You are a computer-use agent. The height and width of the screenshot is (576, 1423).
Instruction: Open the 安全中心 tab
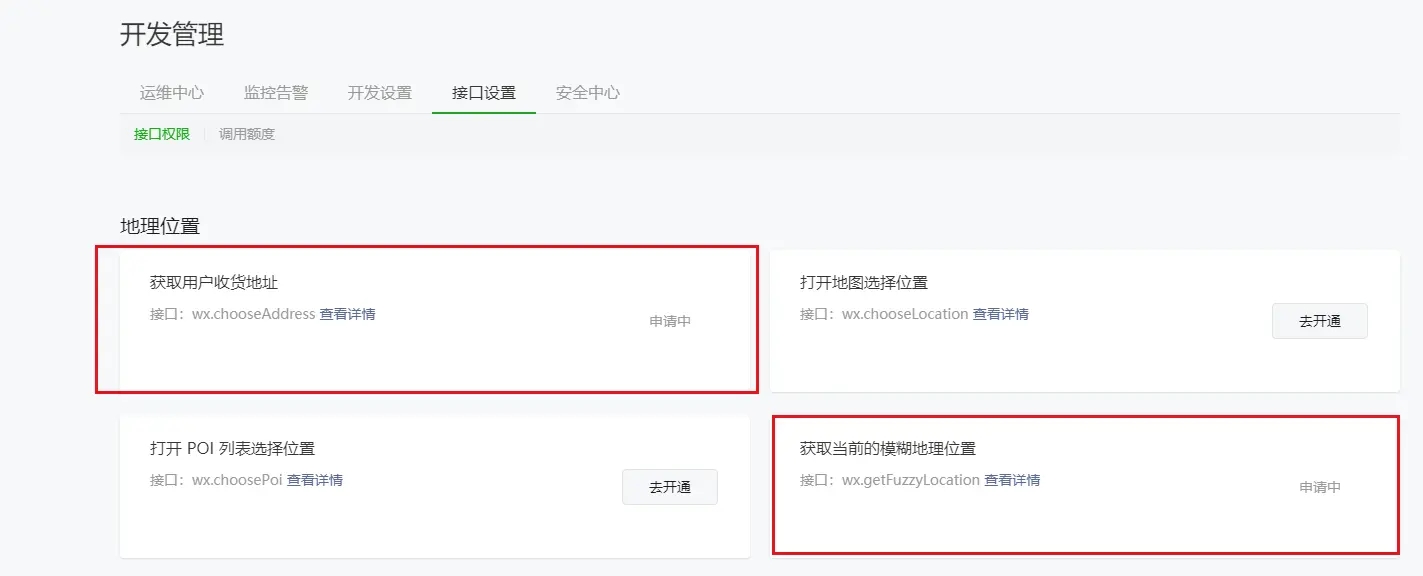(x=588, y=93)
